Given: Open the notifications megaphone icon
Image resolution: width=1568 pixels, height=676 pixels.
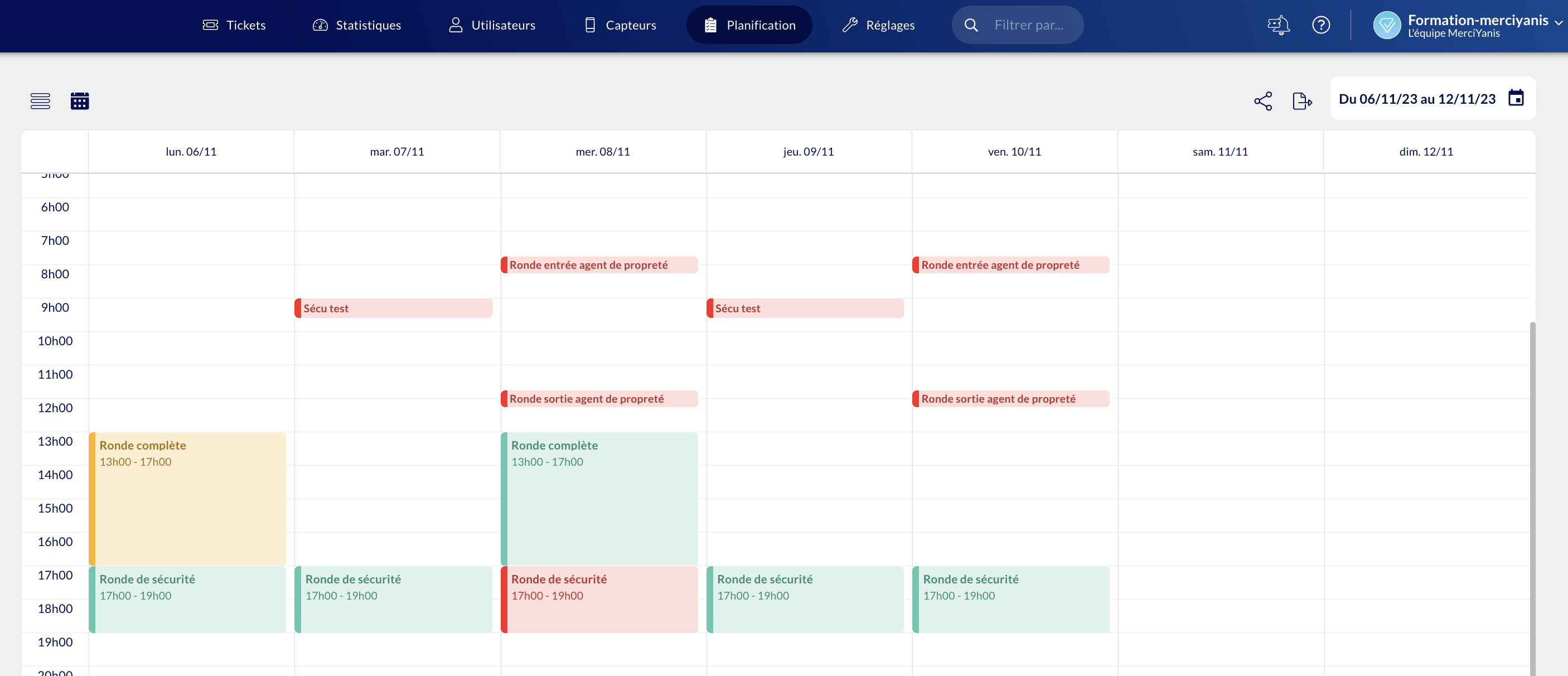Looking at the screenshot, I should [x=1278, y=25].
